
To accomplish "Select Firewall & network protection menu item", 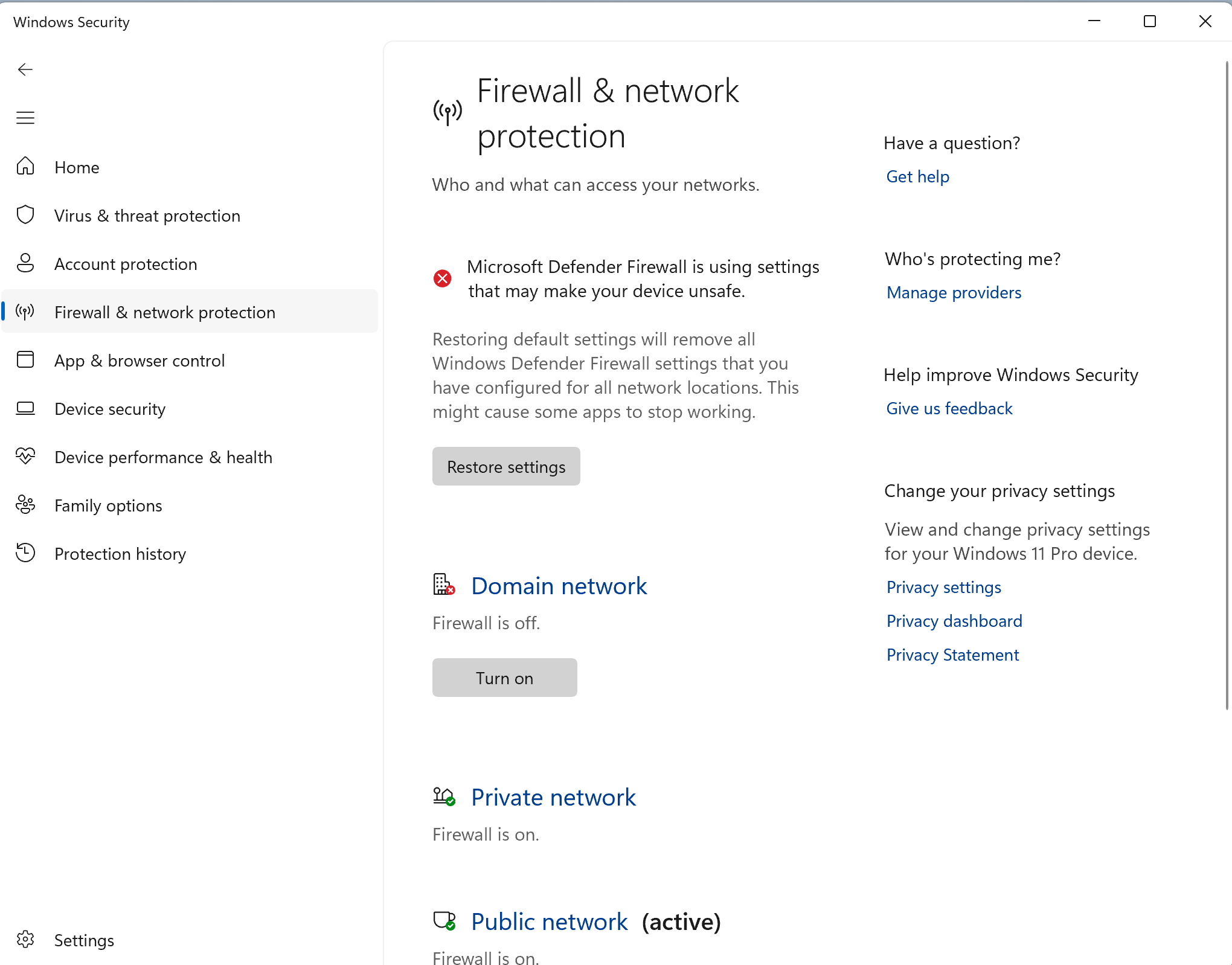I will (x=164, y=312).
